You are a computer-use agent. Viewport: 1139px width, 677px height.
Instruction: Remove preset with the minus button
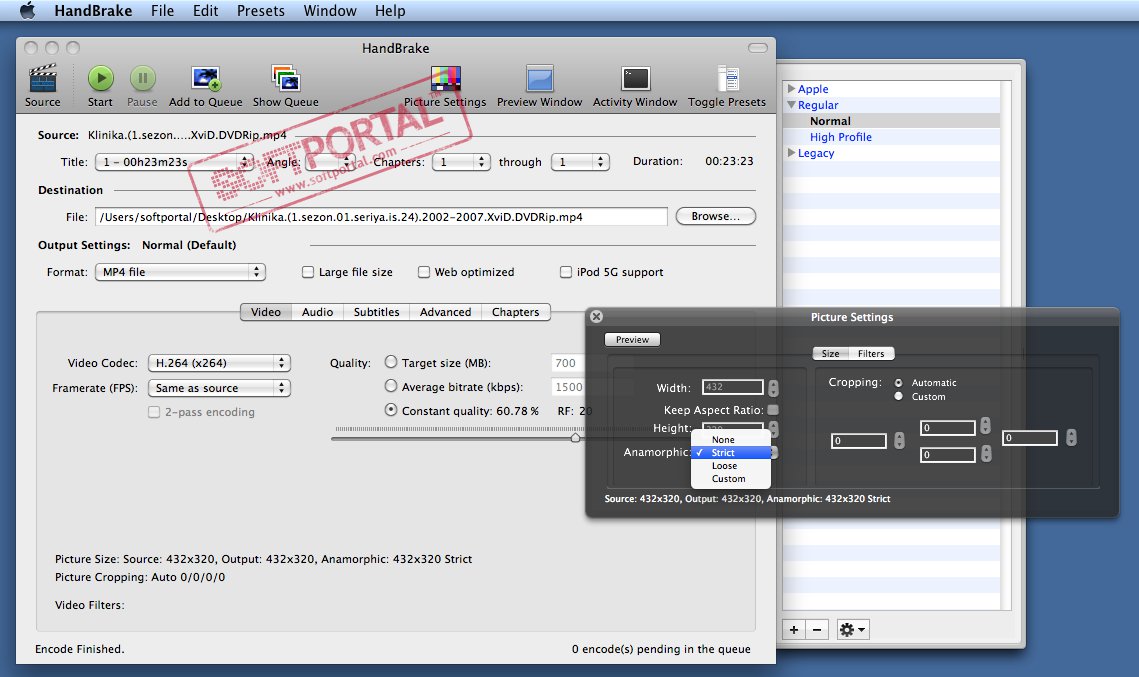[817, 630]
